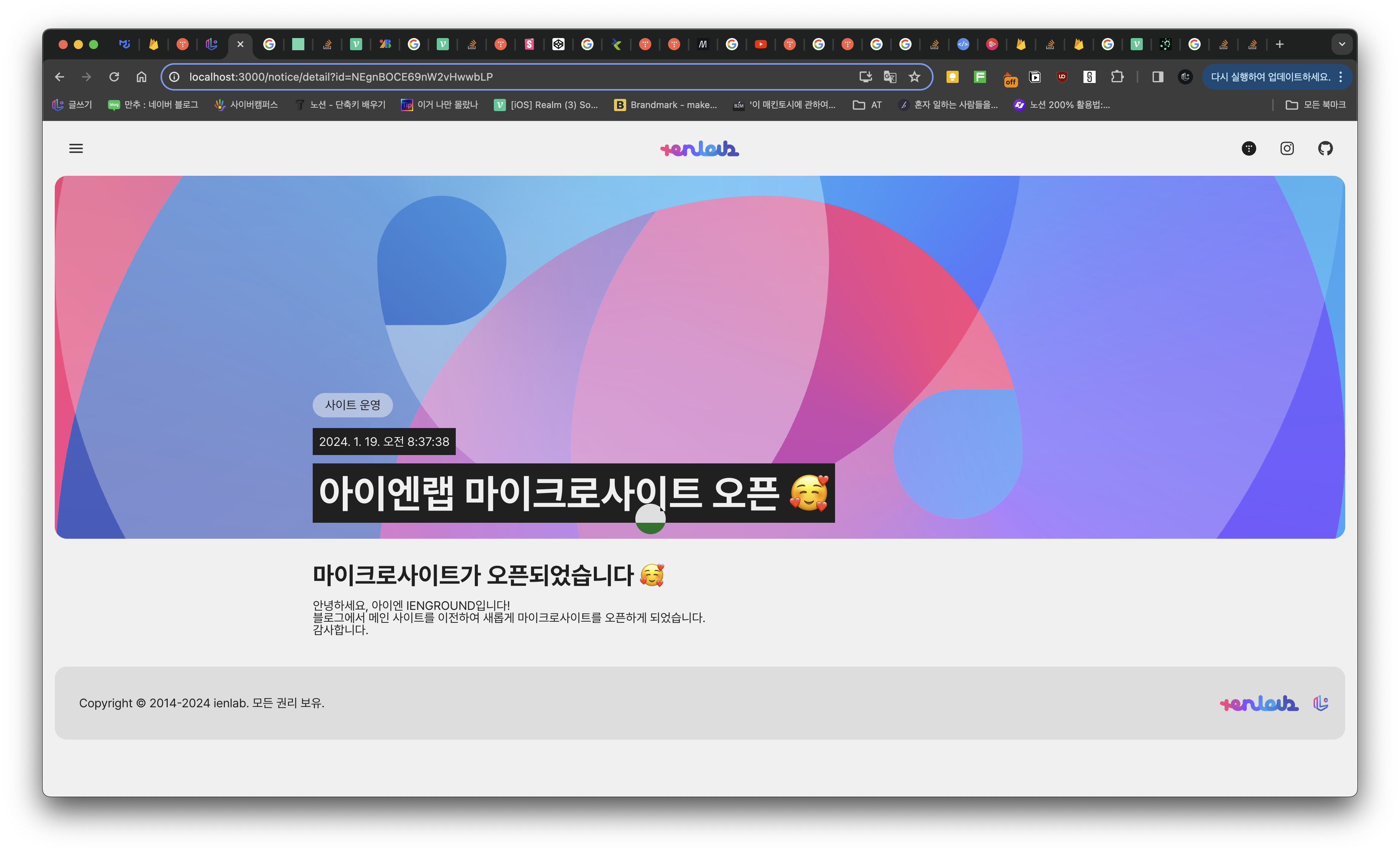
Task: Reload the page with refresh icon
Action: point(114,77)
